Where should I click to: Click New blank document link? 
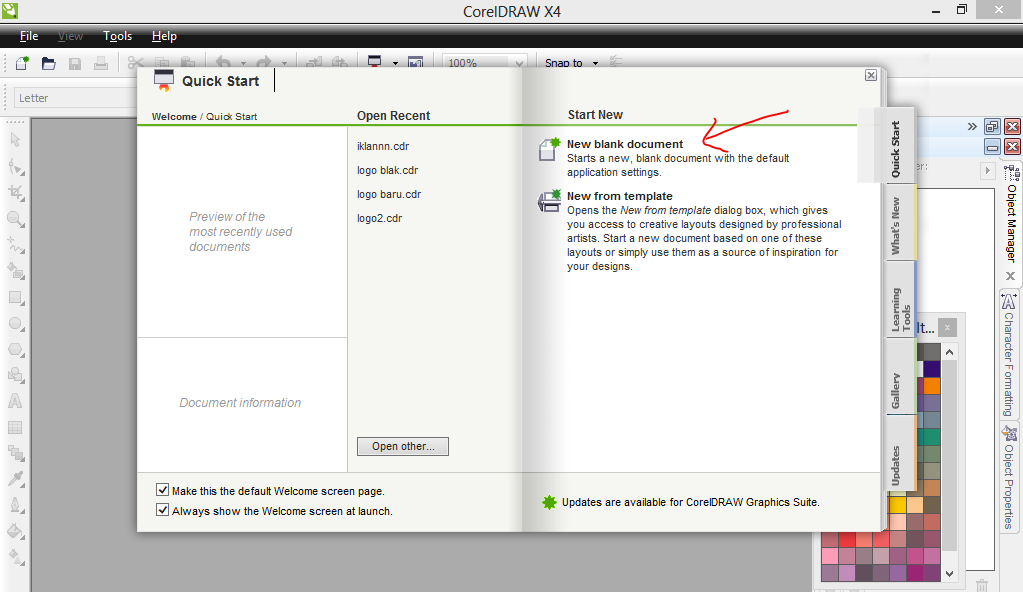pos(624,144)
